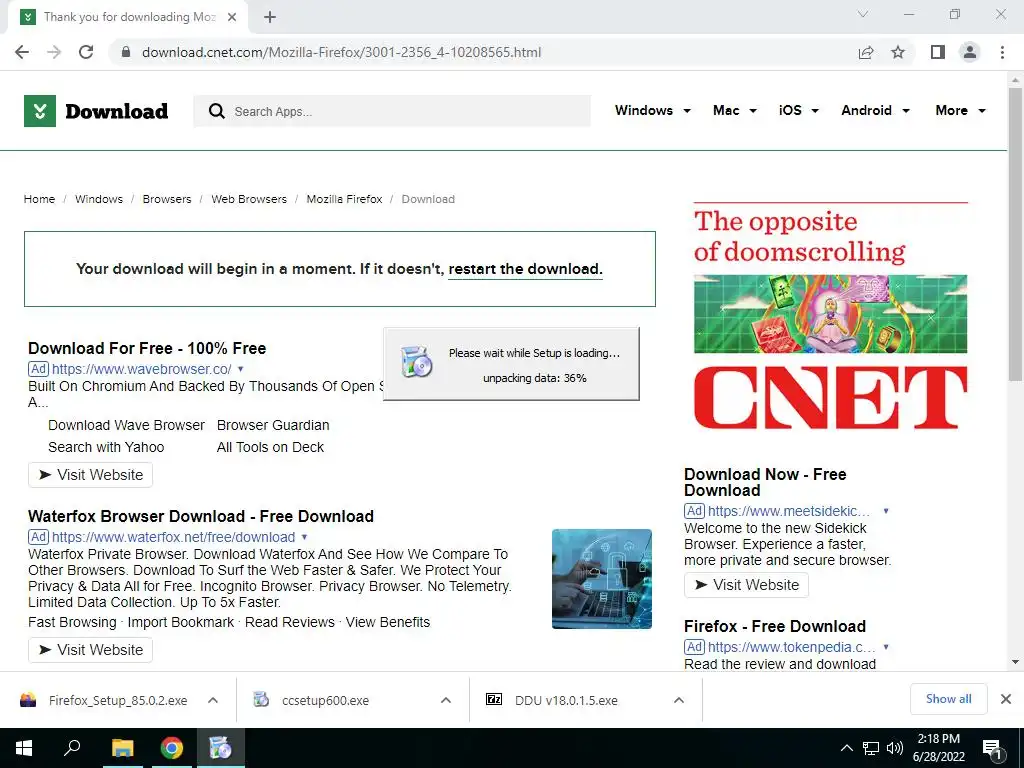Click the setup installer taskbar icon
Screen dimensions: 1024x768
pyautogui.click(x=221, y=748)
